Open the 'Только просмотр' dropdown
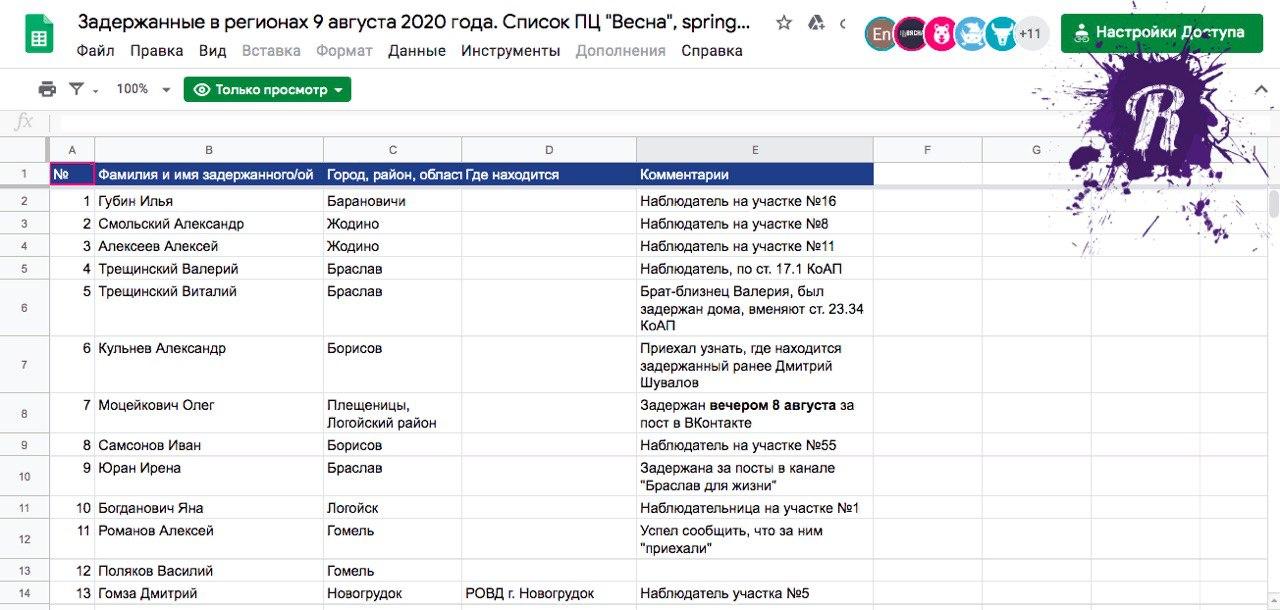1280x610 pixels. click(267, 90)
